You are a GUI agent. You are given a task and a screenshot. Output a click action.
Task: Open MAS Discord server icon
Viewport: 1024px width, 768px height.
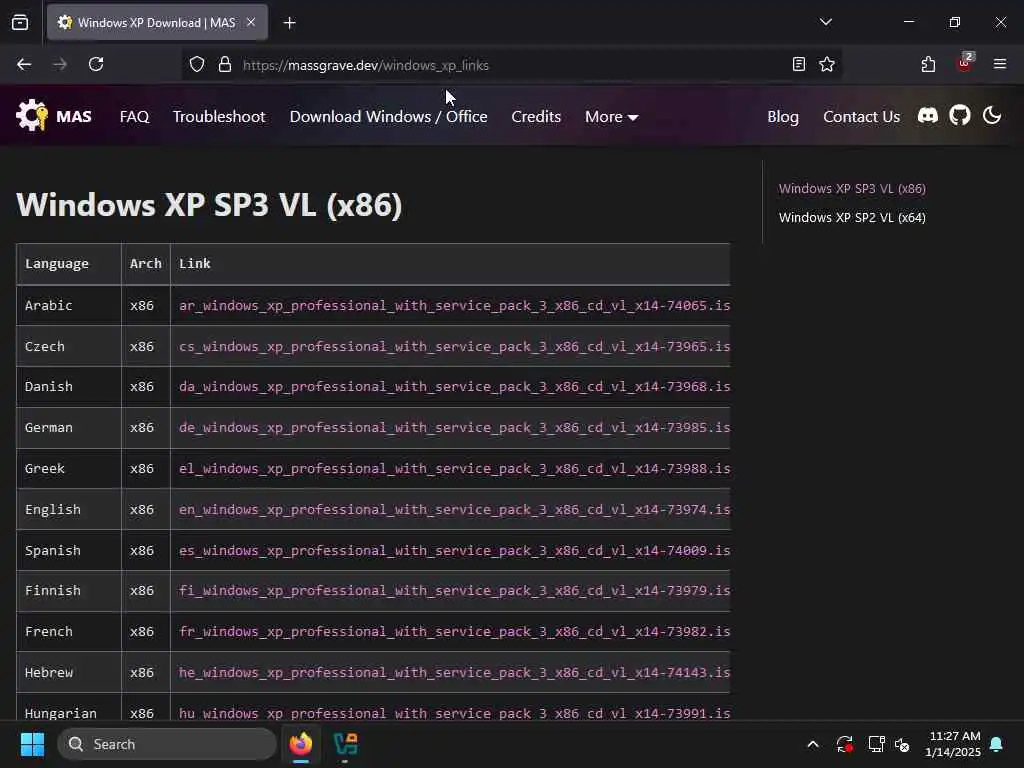(927, 116)
